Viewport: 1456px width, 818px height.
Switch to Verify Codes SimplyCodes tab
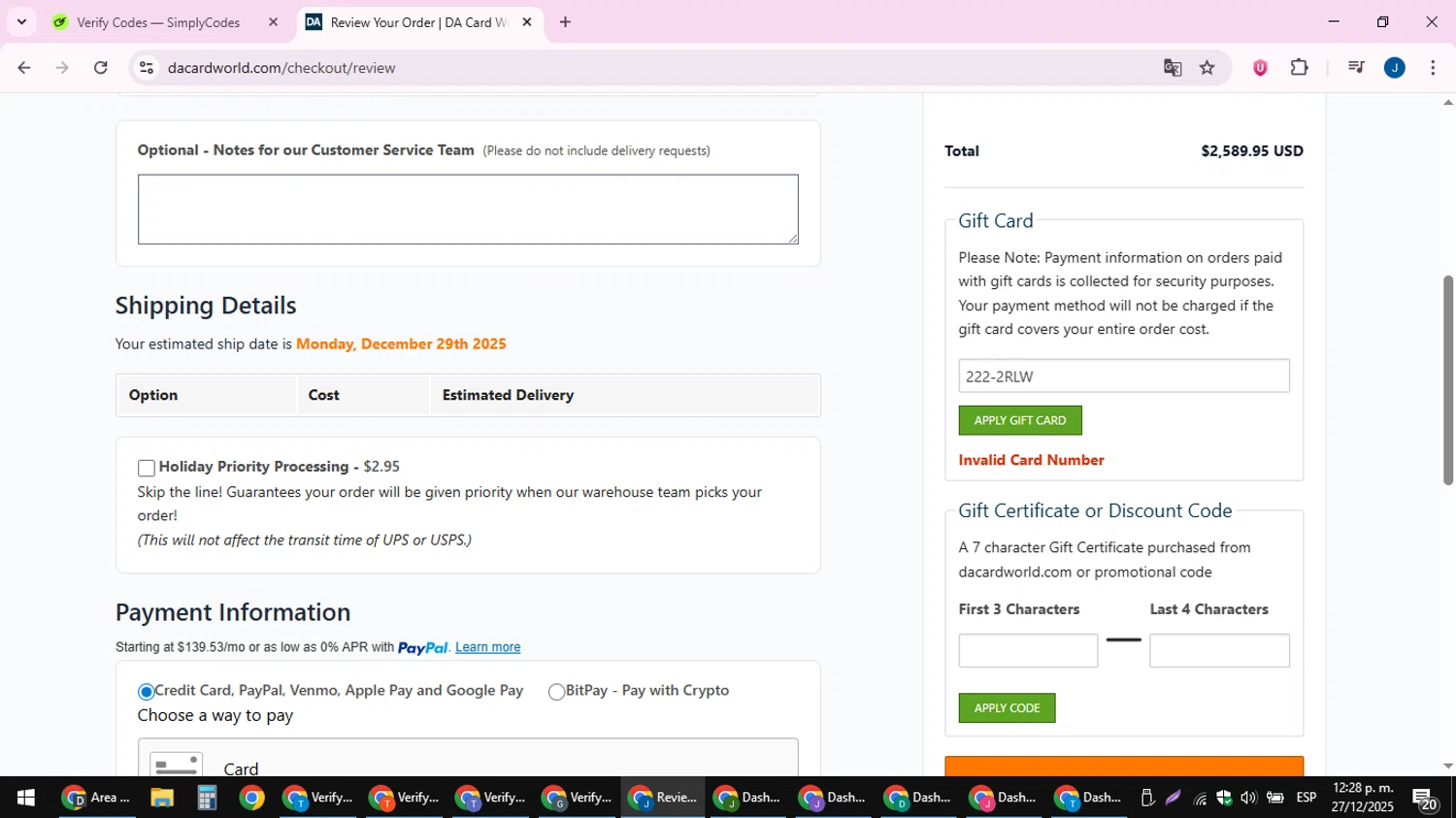click(158, 22)
